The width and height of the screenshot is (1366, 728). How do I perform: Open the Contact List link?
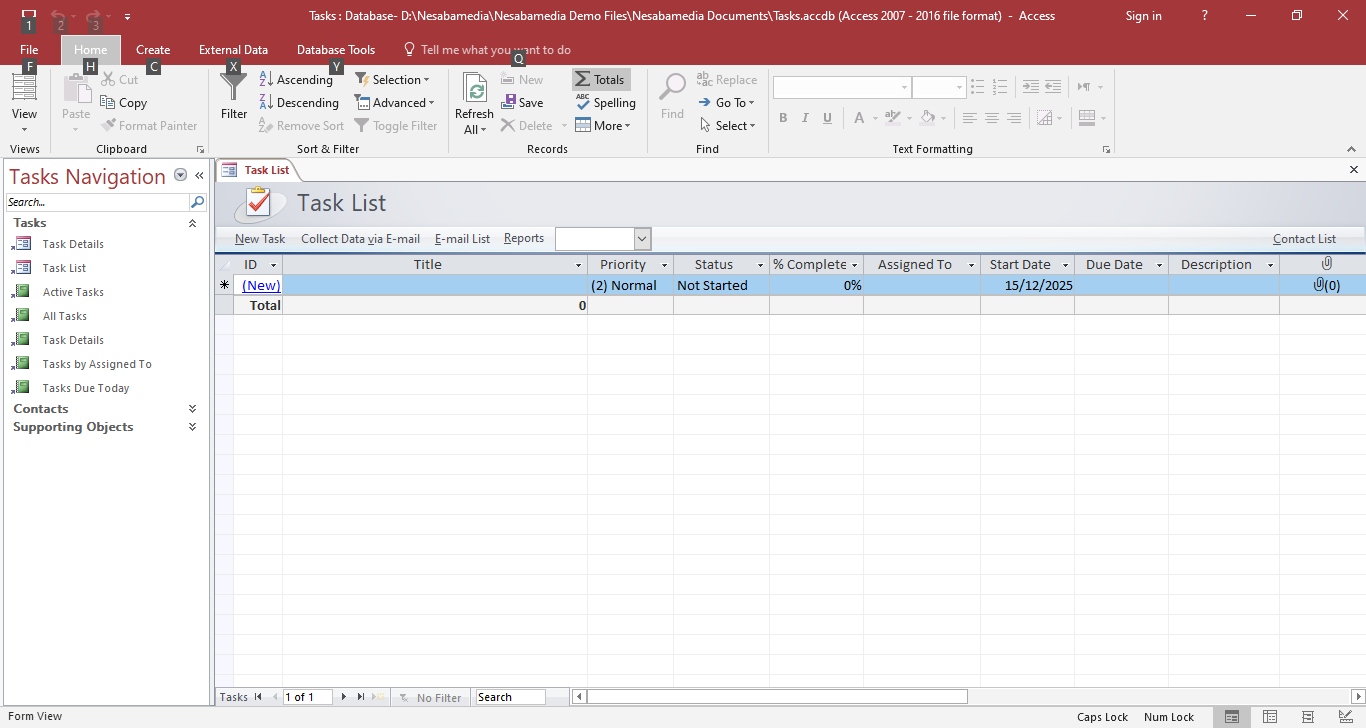click(1304, 239)
